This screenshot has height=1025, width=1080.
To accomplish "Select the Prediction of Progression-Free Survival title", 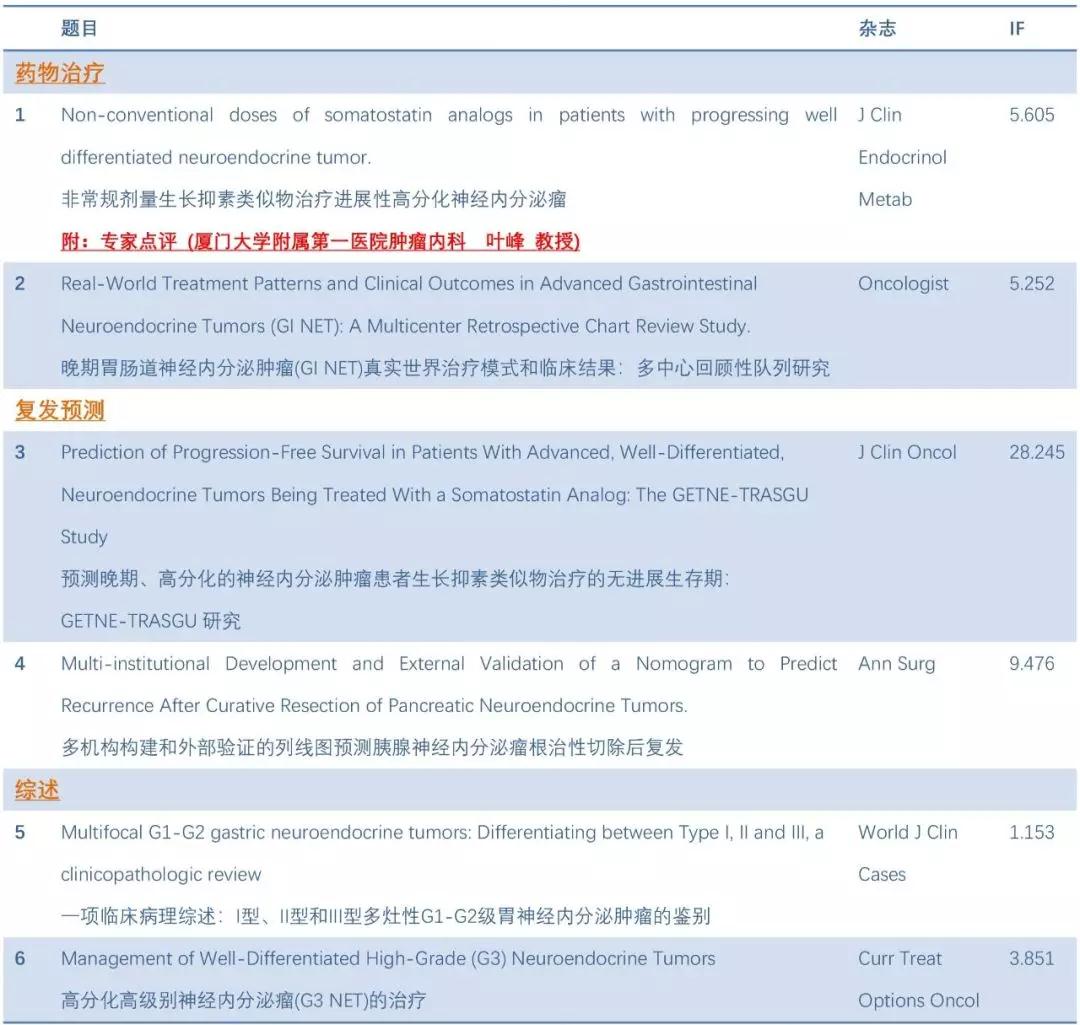I will (x=422, y=453).
